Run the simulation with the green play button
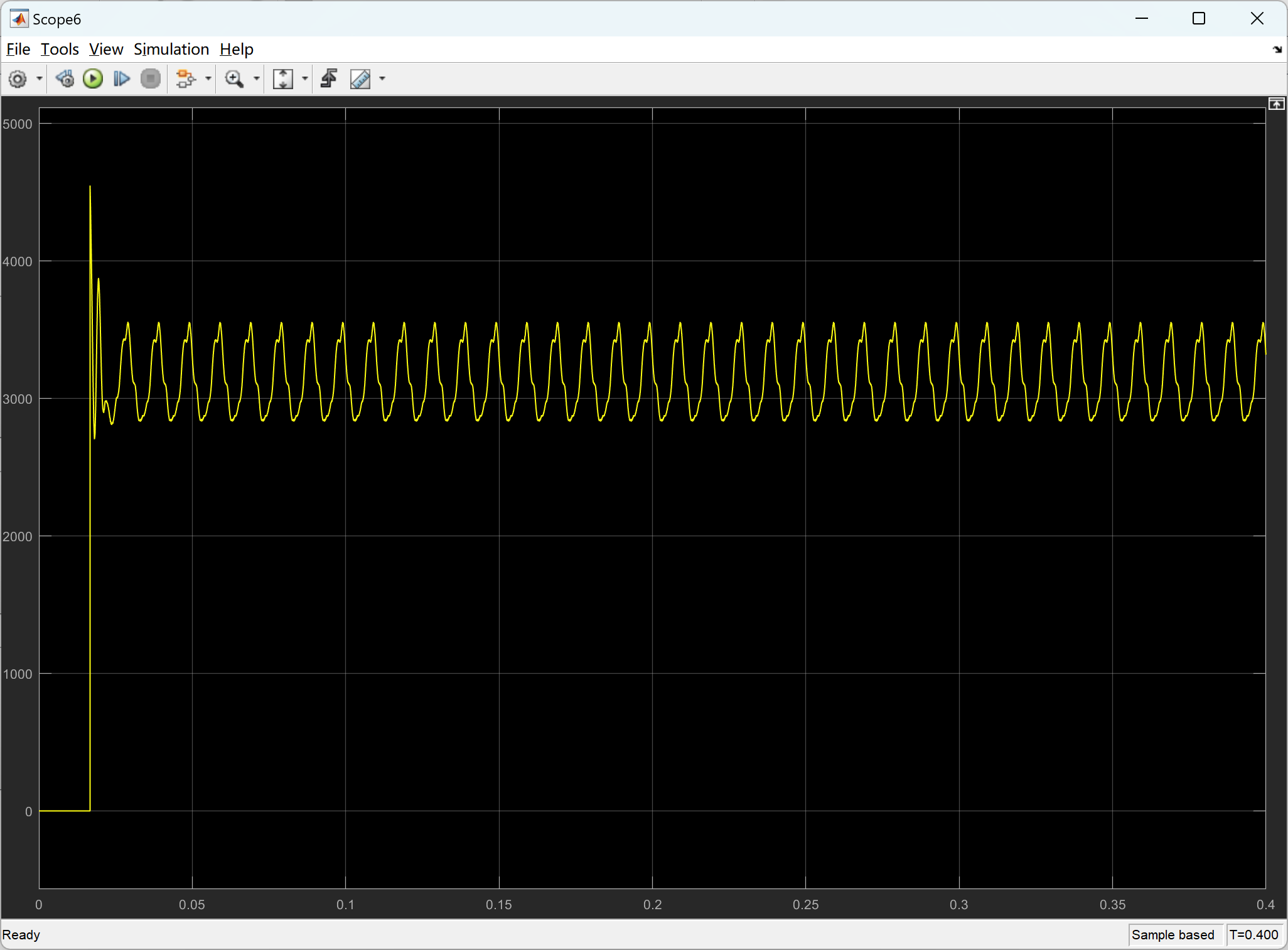1288x950 pixels. click(x=93, y=79)
